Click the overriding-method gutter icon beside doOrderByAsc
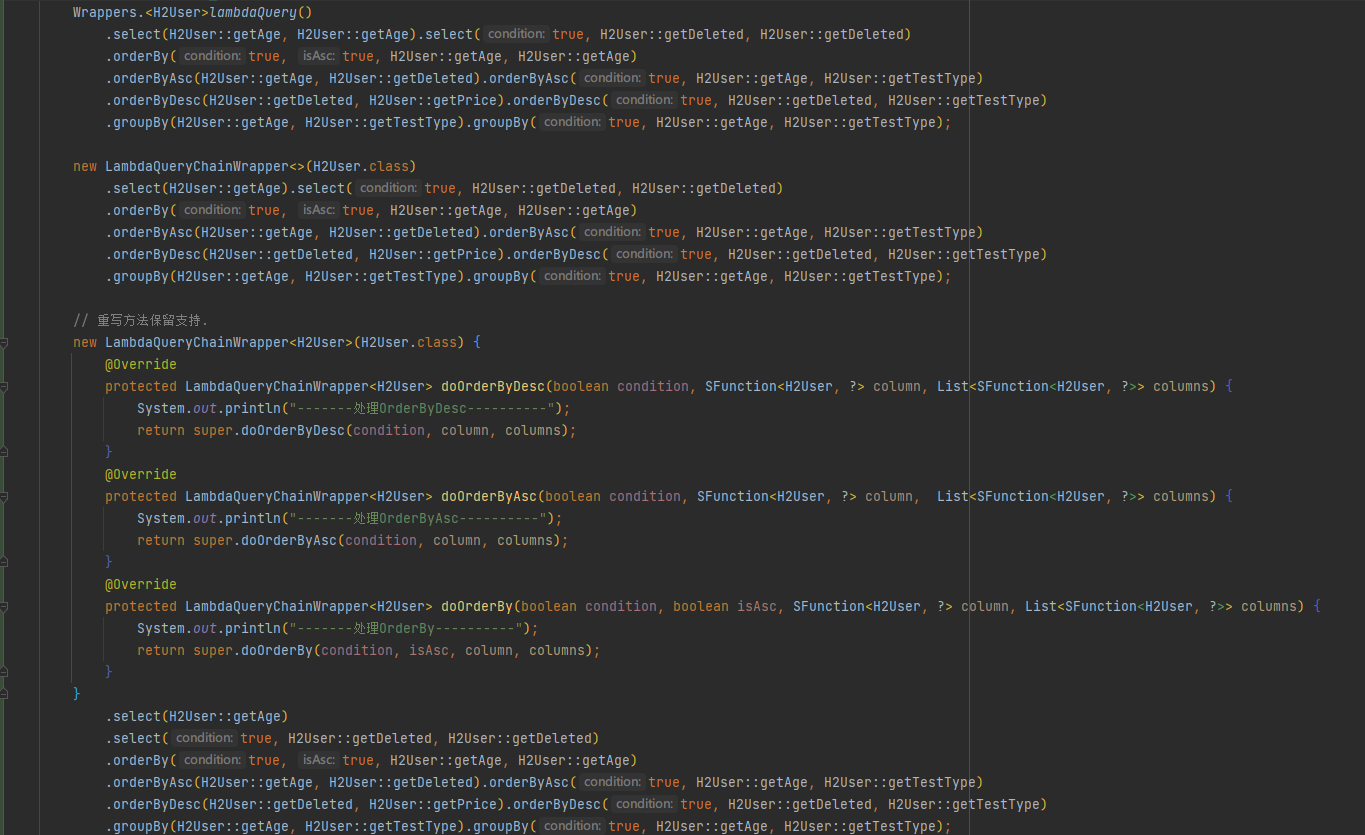1365x835 pixels. coord(5,496)
